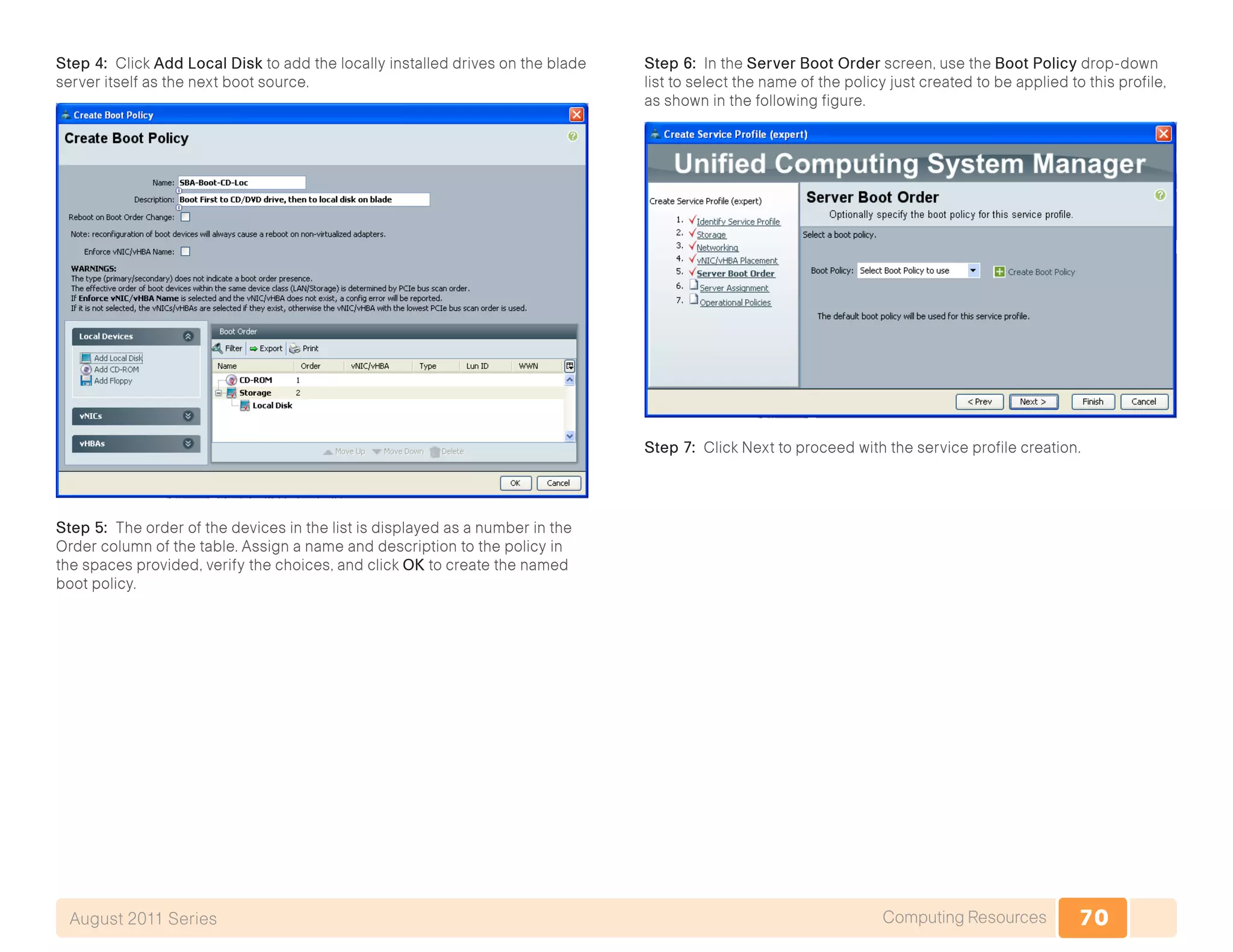Close the Create Boot Policy dialog
The width and height of the screenshot is (1233, 952).
(x=576, y=114)
